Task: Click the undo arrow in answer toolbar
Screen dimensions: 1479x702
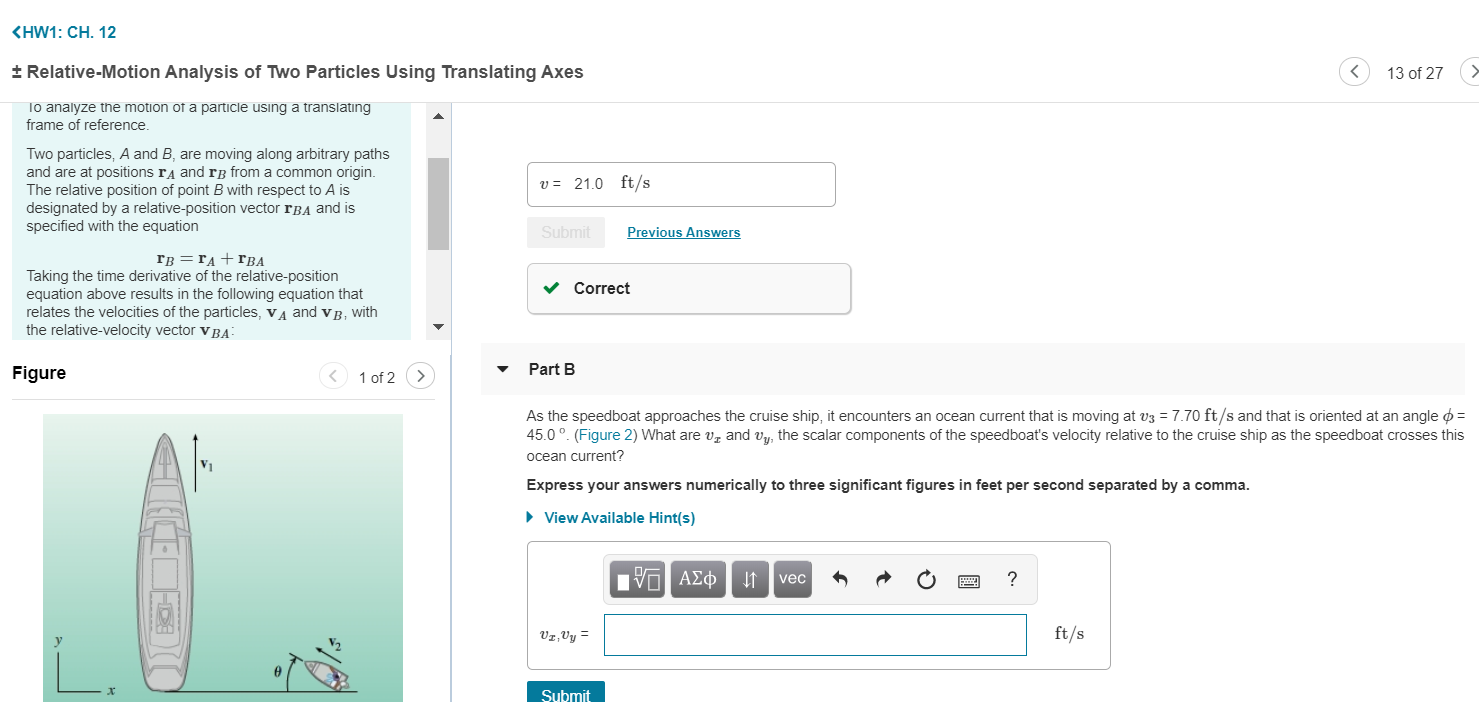Action: pos(838,578)
